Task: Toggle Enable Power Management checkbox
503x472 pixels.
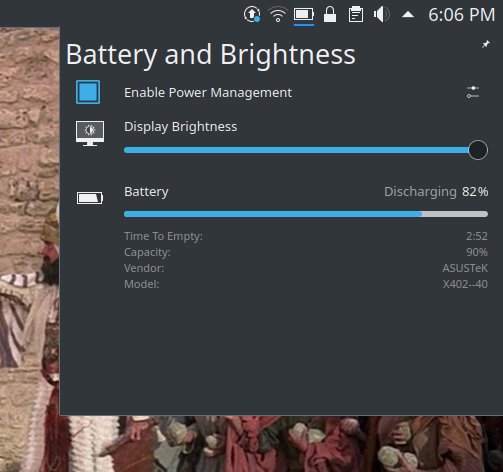Action: [x=88, y=92]
